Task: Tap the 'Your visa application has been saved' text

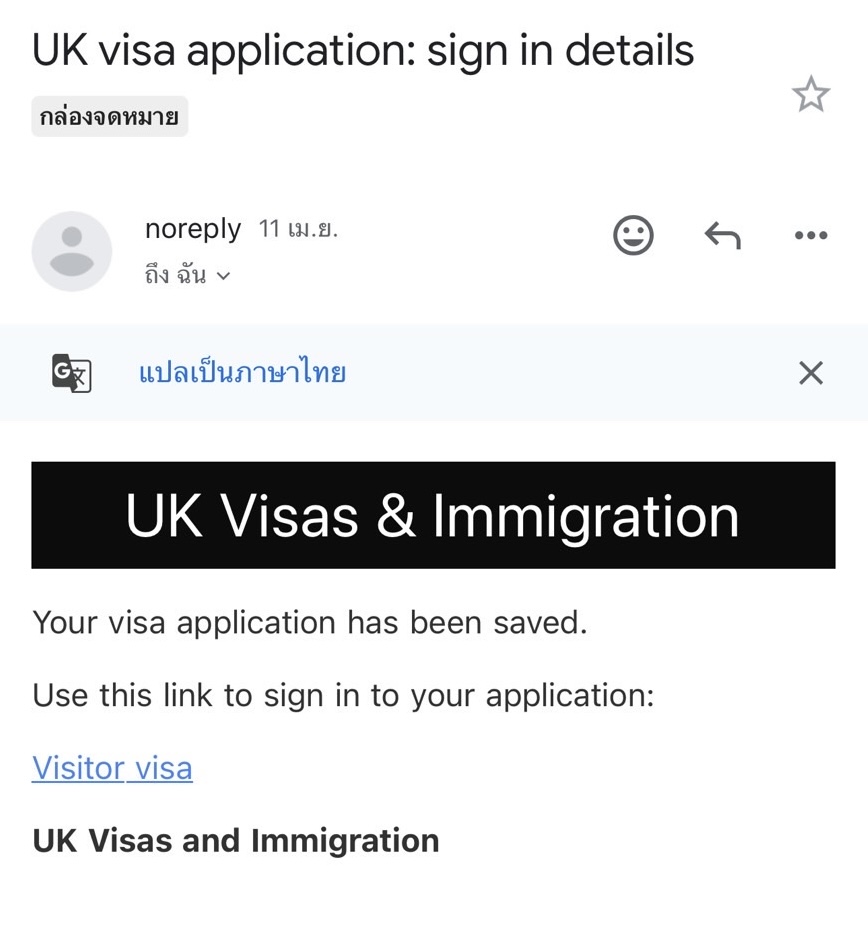Action: 309,623
